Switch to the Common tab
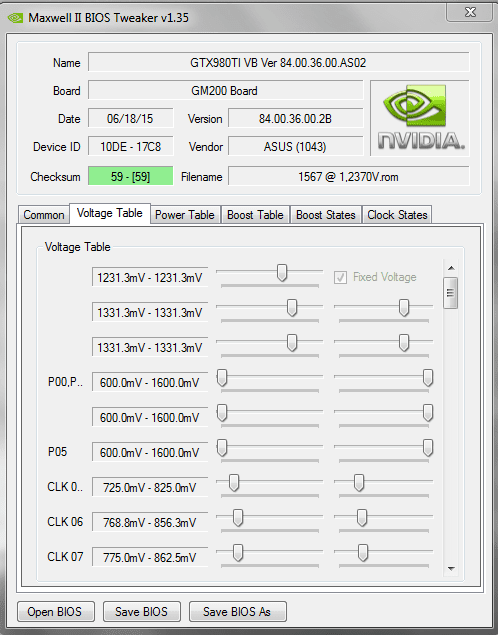Screen dimensions: 498x635 [43, 215]
